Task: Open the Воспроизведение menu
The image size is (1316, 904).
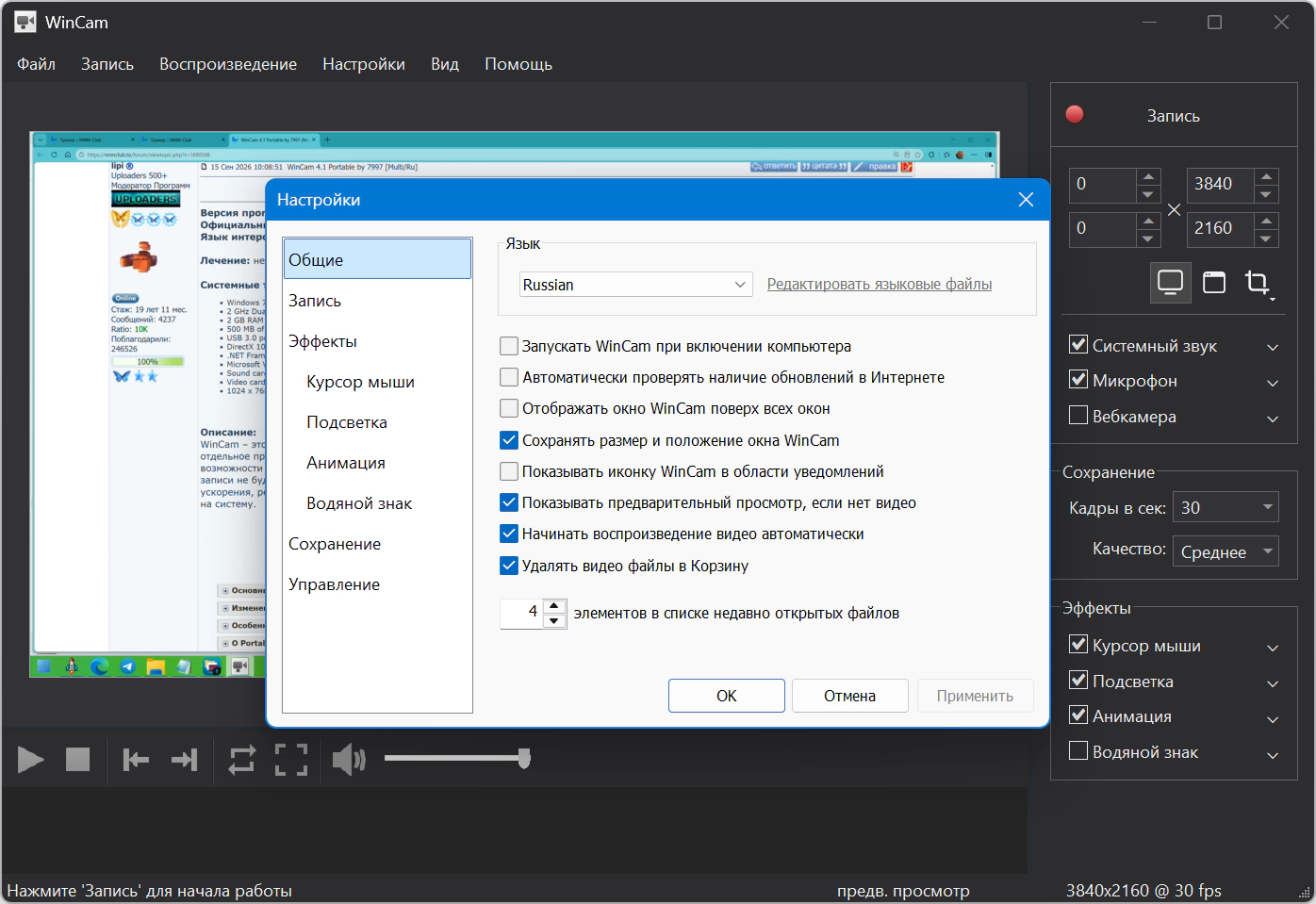Action: pyautogui.click(x=228, y=64)
